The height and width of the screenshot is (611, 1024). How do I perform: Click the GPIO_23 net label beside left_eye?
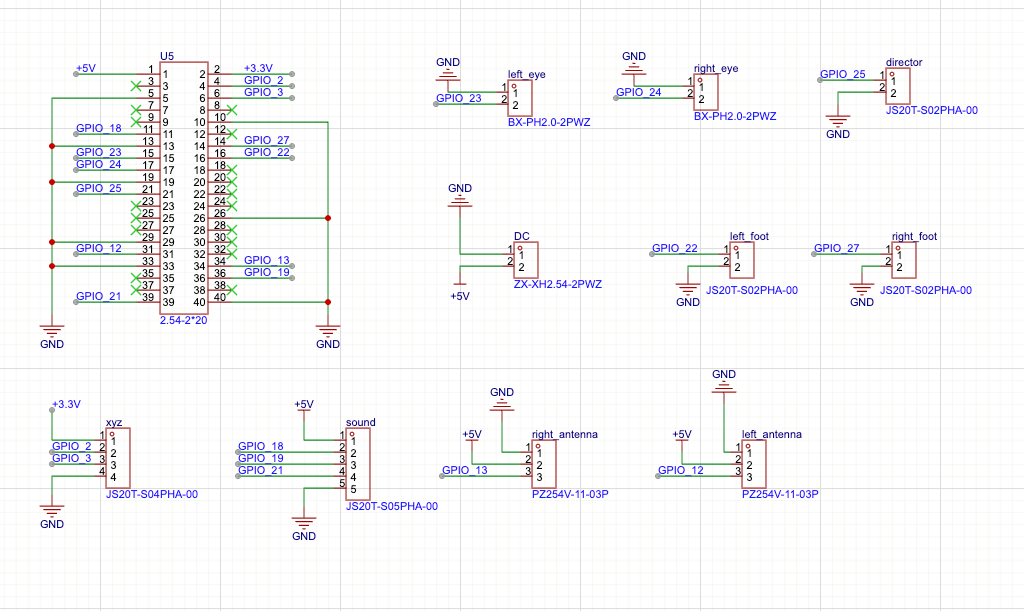click(458, 98)
